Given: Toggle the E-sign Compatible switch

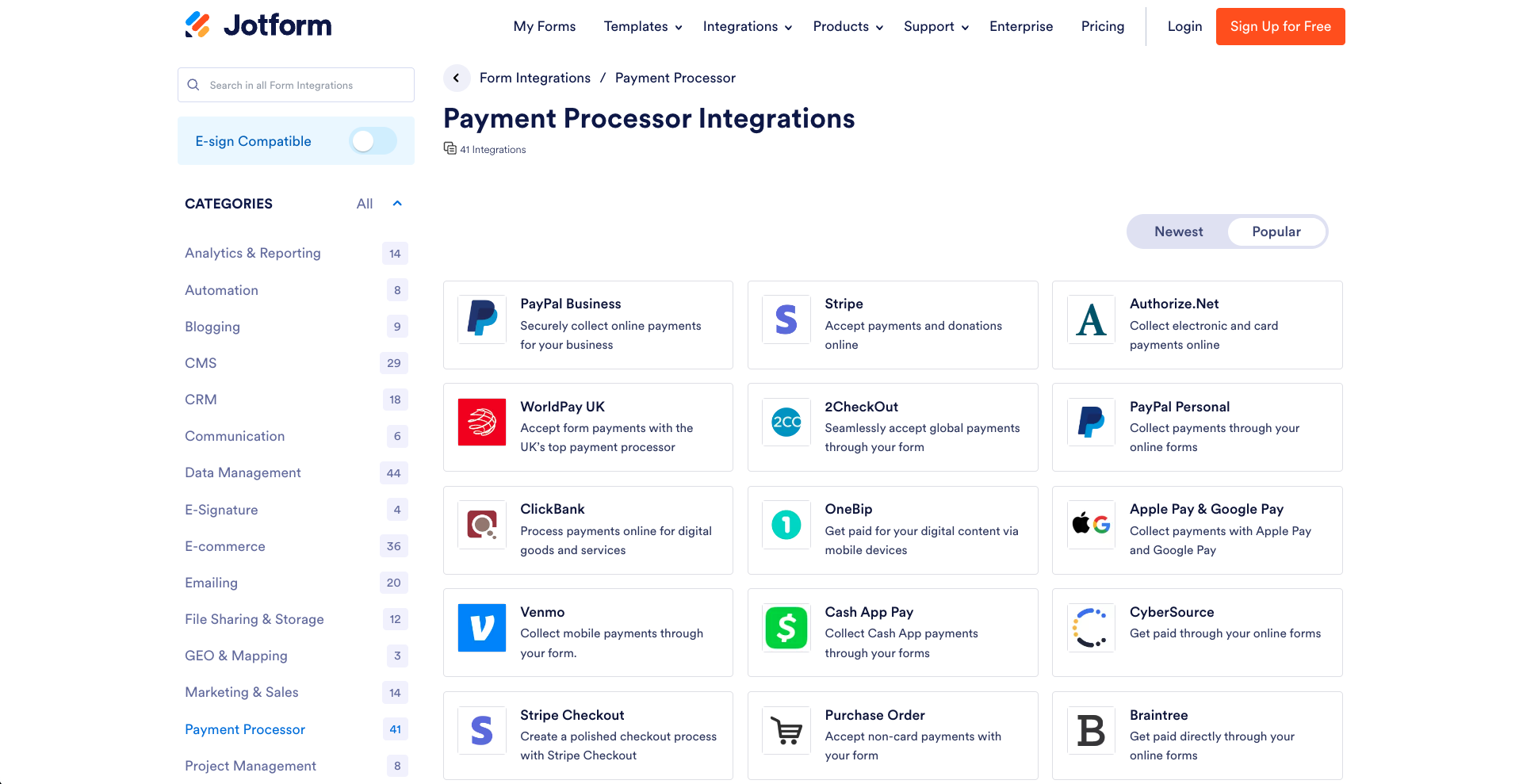Looking at the screenshot, I should 373,141.
